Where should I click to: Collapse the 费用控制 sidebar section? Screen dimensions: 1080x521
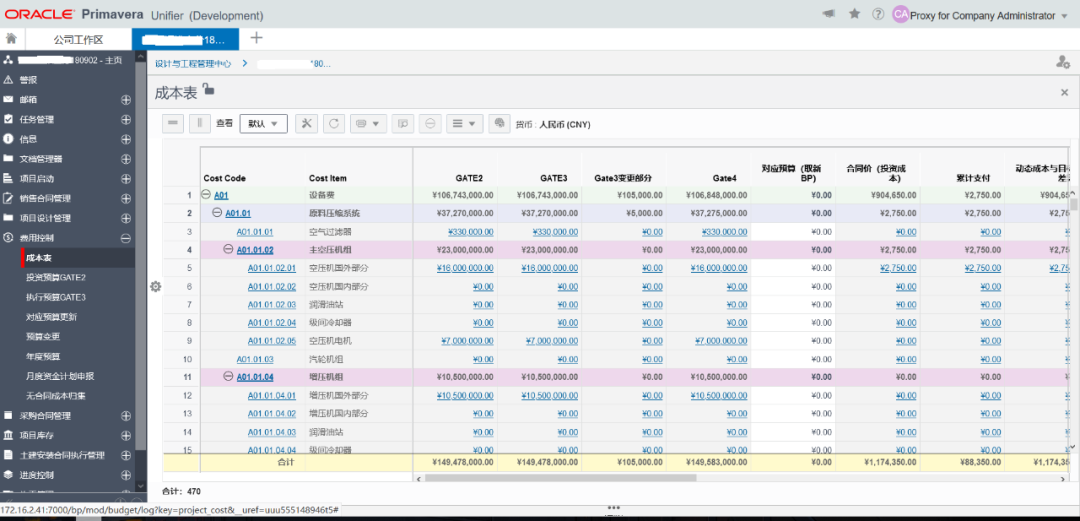125,238
